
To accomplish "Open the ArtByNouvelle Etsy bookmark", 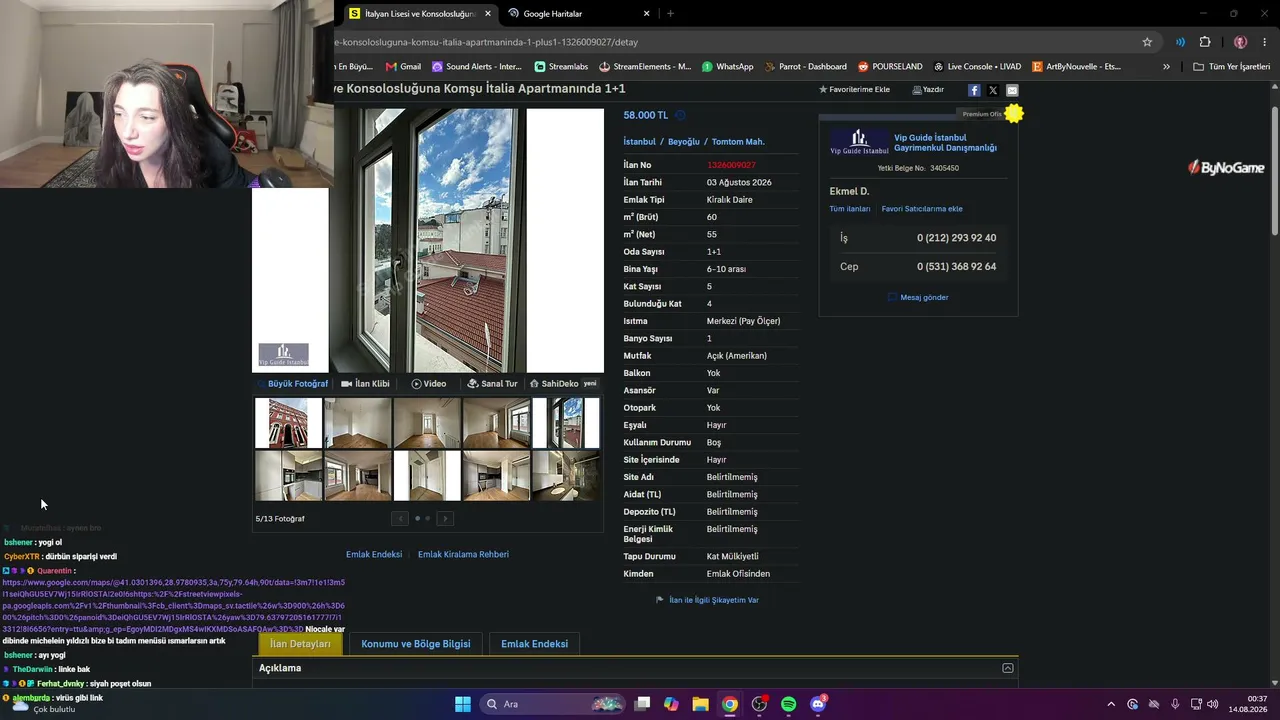I will pyautogui.click(x=1076, y=67).
